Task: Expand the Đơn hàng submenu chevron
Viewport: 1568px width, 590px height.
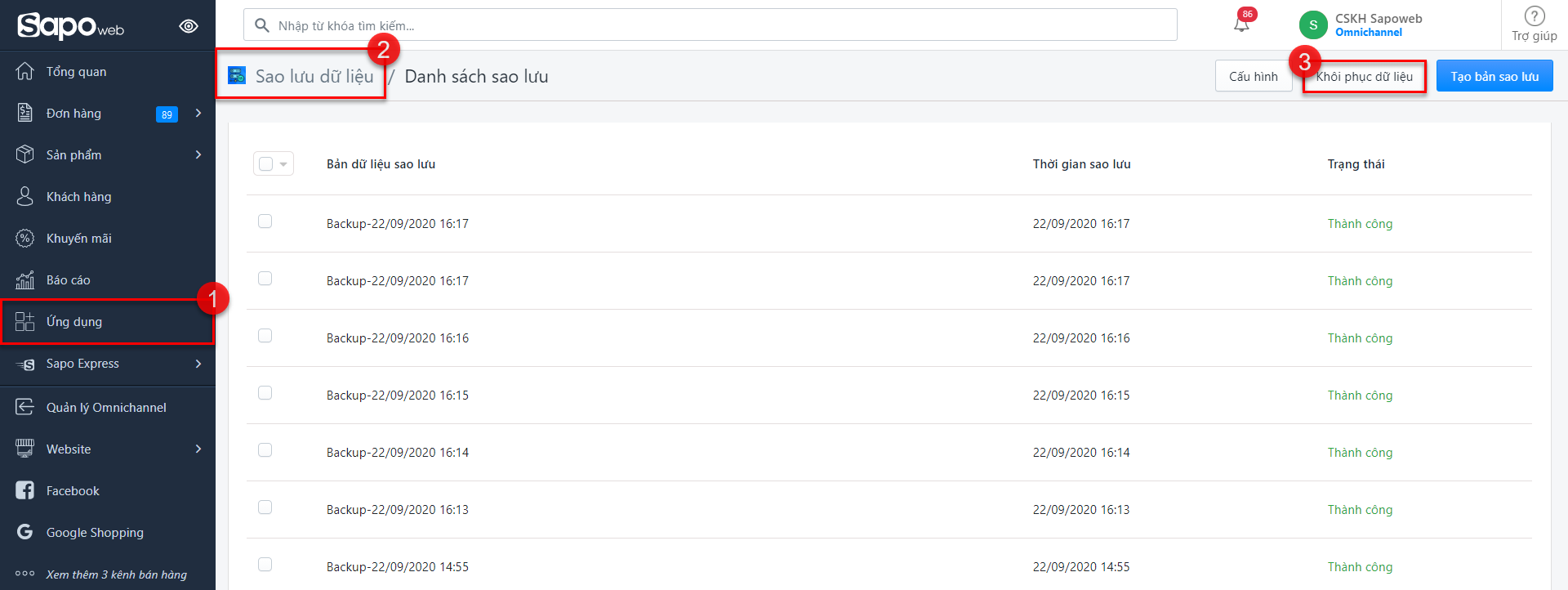Action: pos(198,114)
